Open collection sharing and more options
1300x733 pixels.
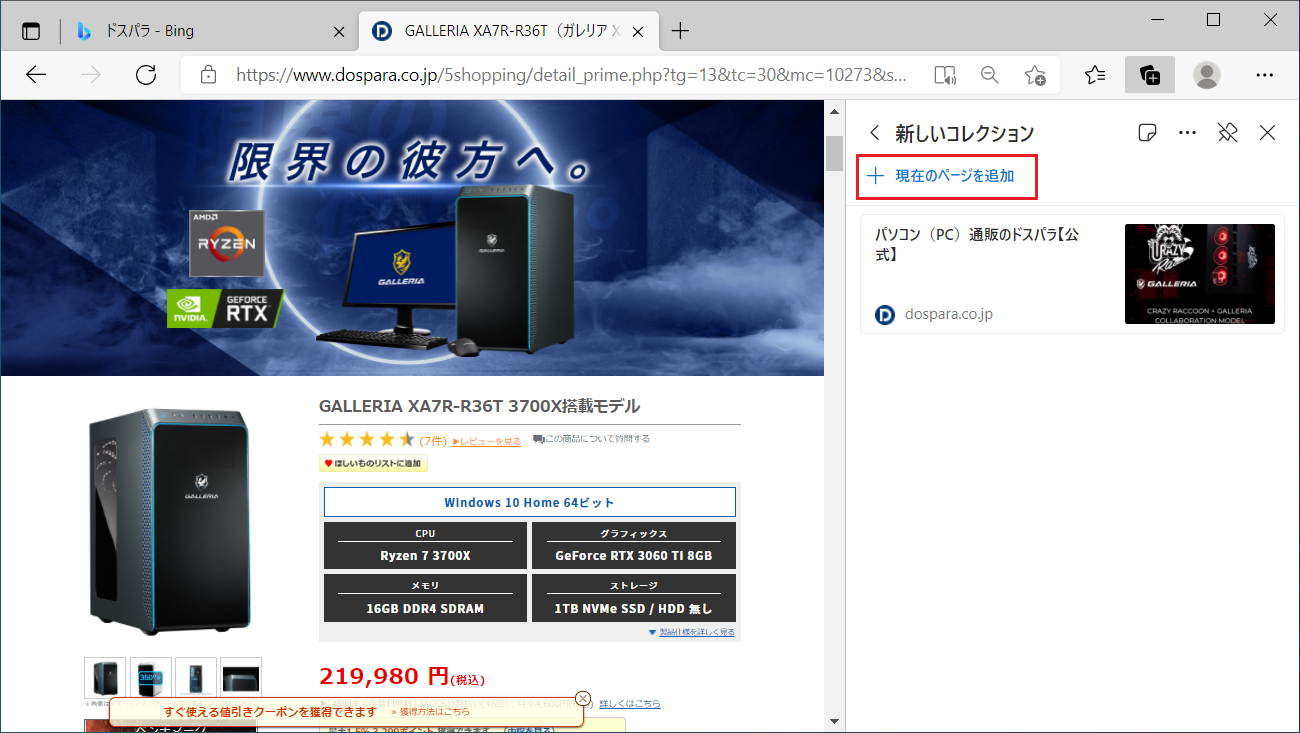(x=1188, y=132)
